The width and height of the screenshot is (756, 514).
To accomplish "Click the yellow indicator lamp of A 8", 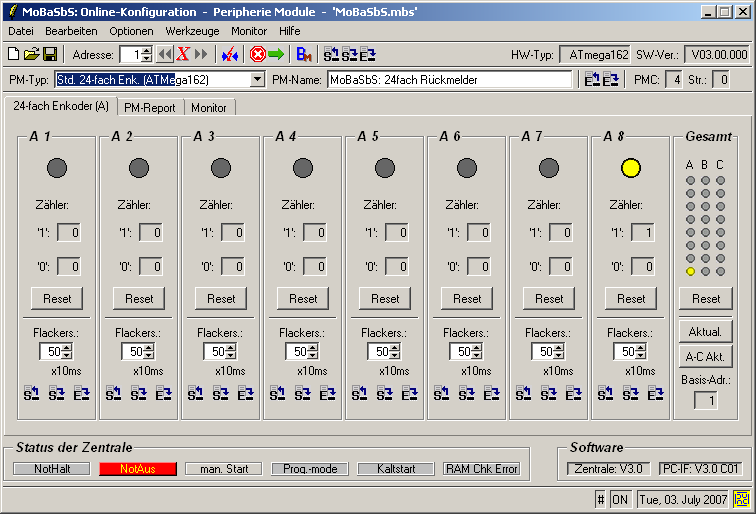I will (x=630, y=168).
